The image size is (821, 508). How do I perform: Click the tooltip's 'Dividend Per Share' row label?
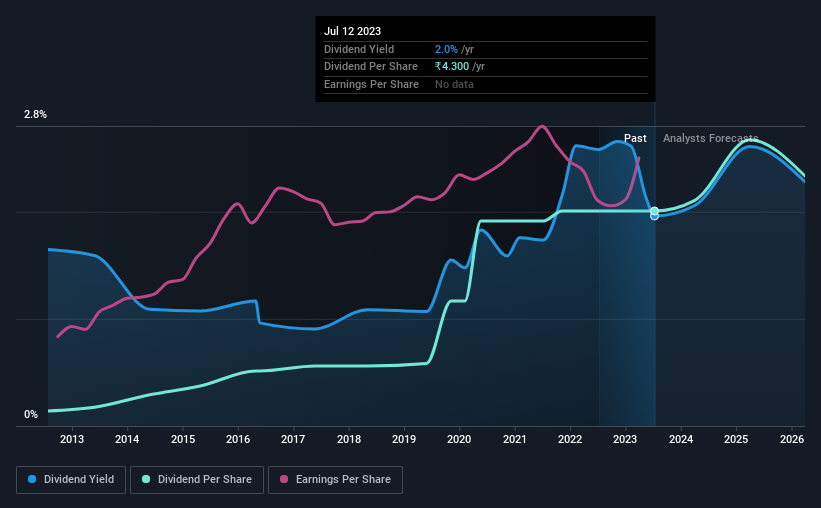click(x=371, y=67)
